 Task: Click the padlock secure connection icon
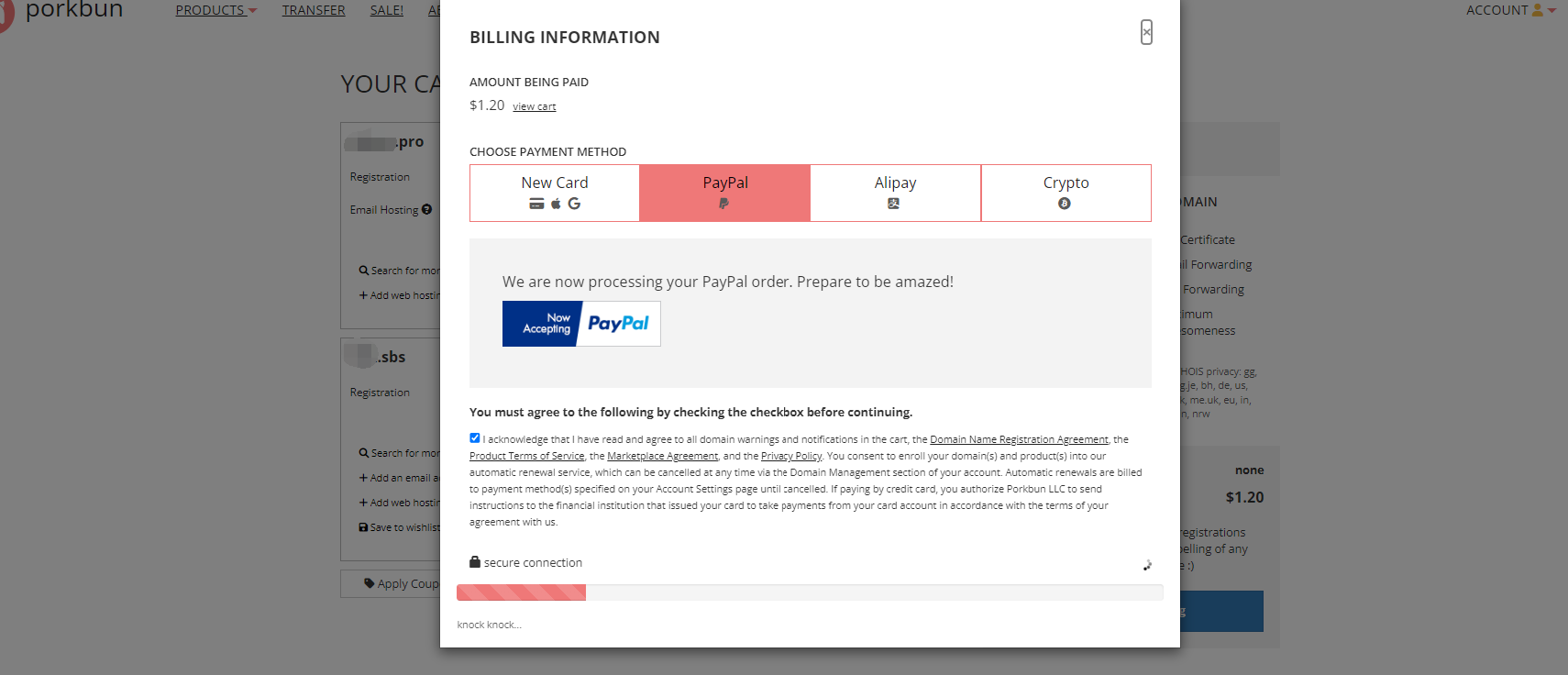[475, 561]
